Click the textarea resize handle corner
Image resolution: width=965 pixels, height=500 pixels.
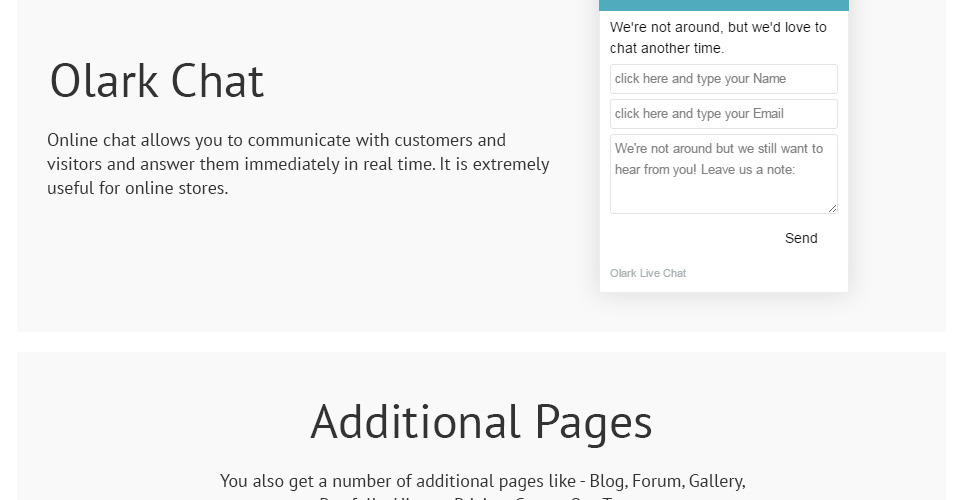[832, 208]
